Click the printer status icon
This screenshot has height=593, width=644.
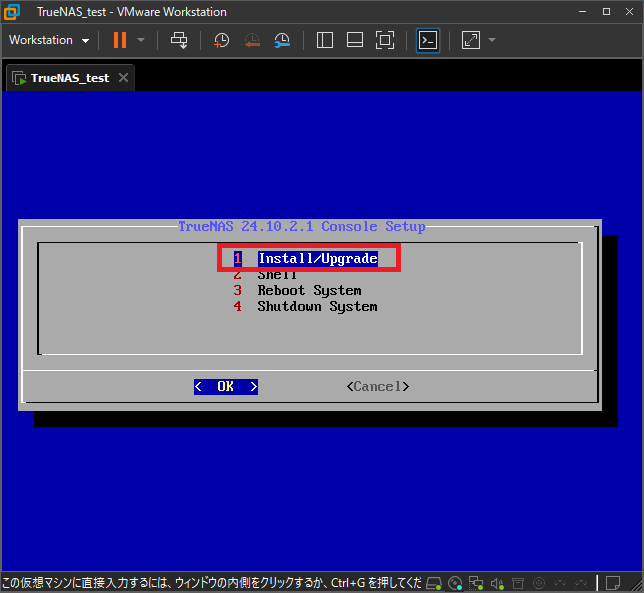click(518, 583)
